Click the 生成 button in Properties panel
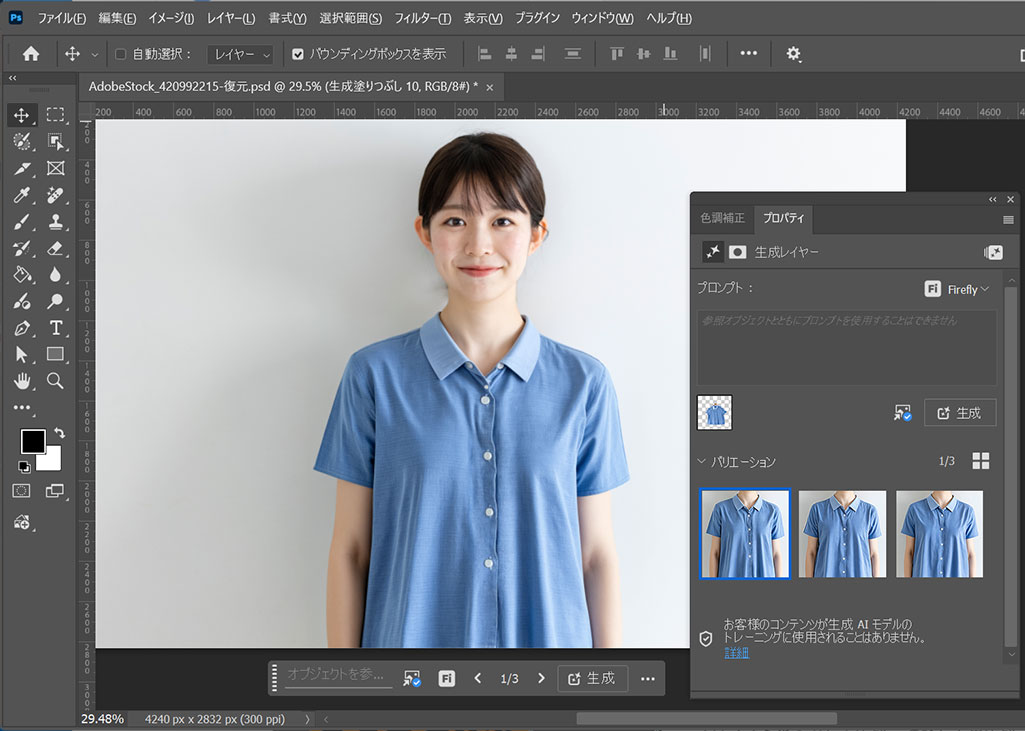 [x=959, y=412]
